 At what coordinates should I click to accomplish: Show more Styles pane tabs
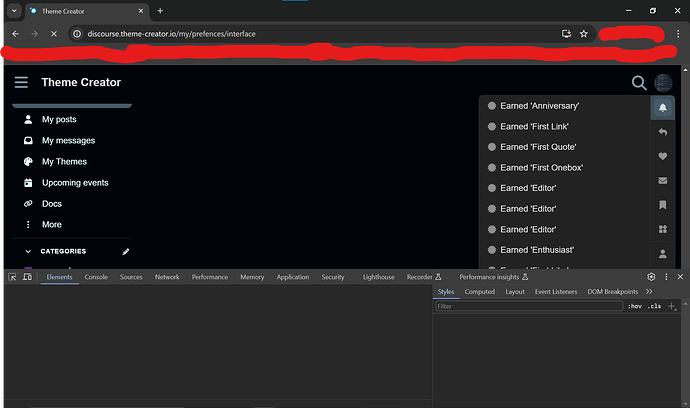tap(649, 292)
